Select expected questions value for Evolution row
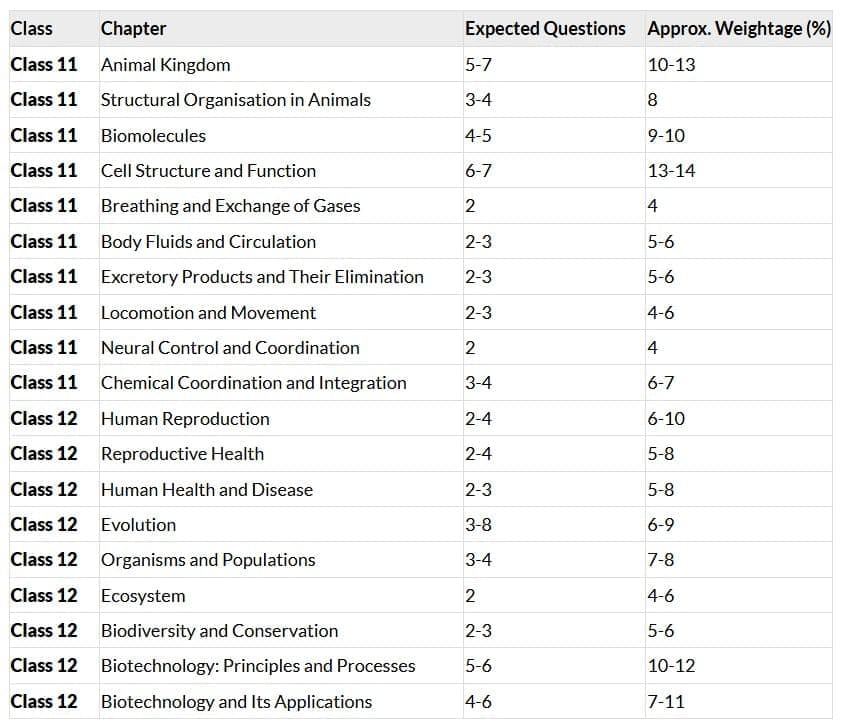This screenshot has width=843, height=725. coord(478,525)
